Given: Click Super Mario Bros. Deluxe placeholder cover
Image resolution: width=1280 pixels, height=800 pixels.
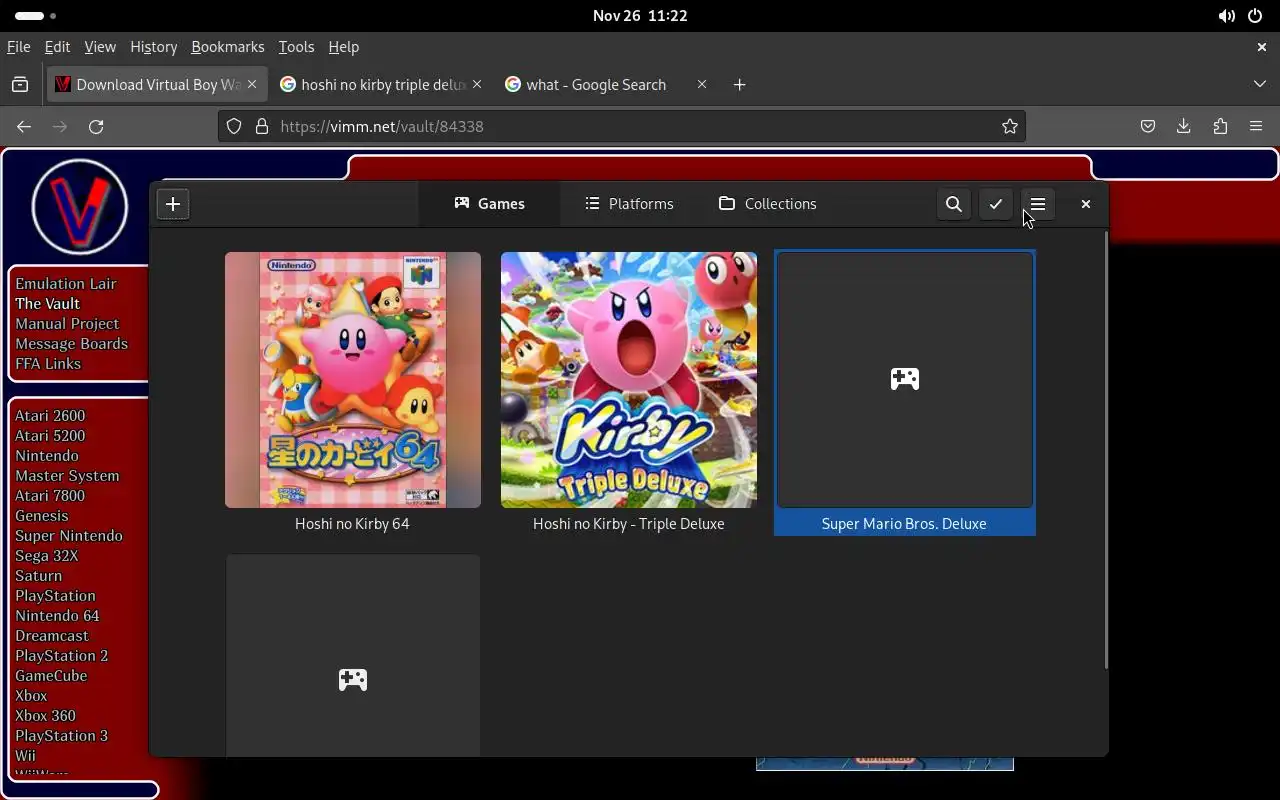Looking at the screenshot, I should pos(905,380).
